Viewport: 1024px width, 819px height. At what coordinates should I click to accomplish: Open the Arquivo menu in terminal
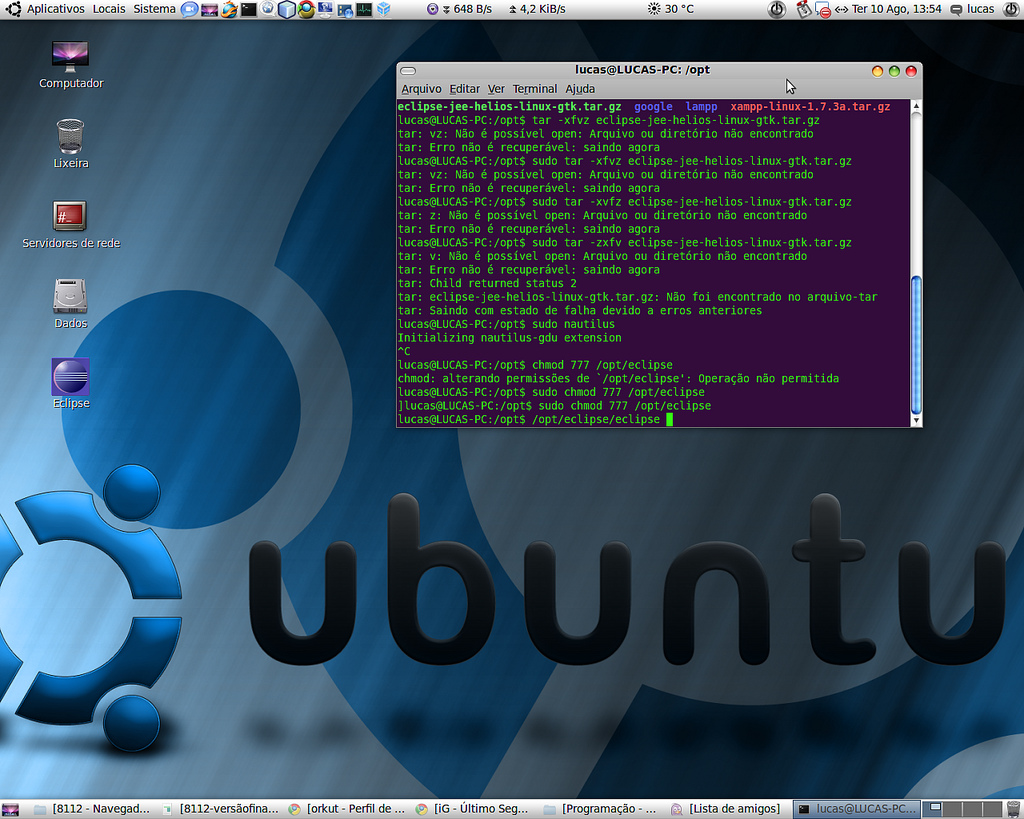421,89
